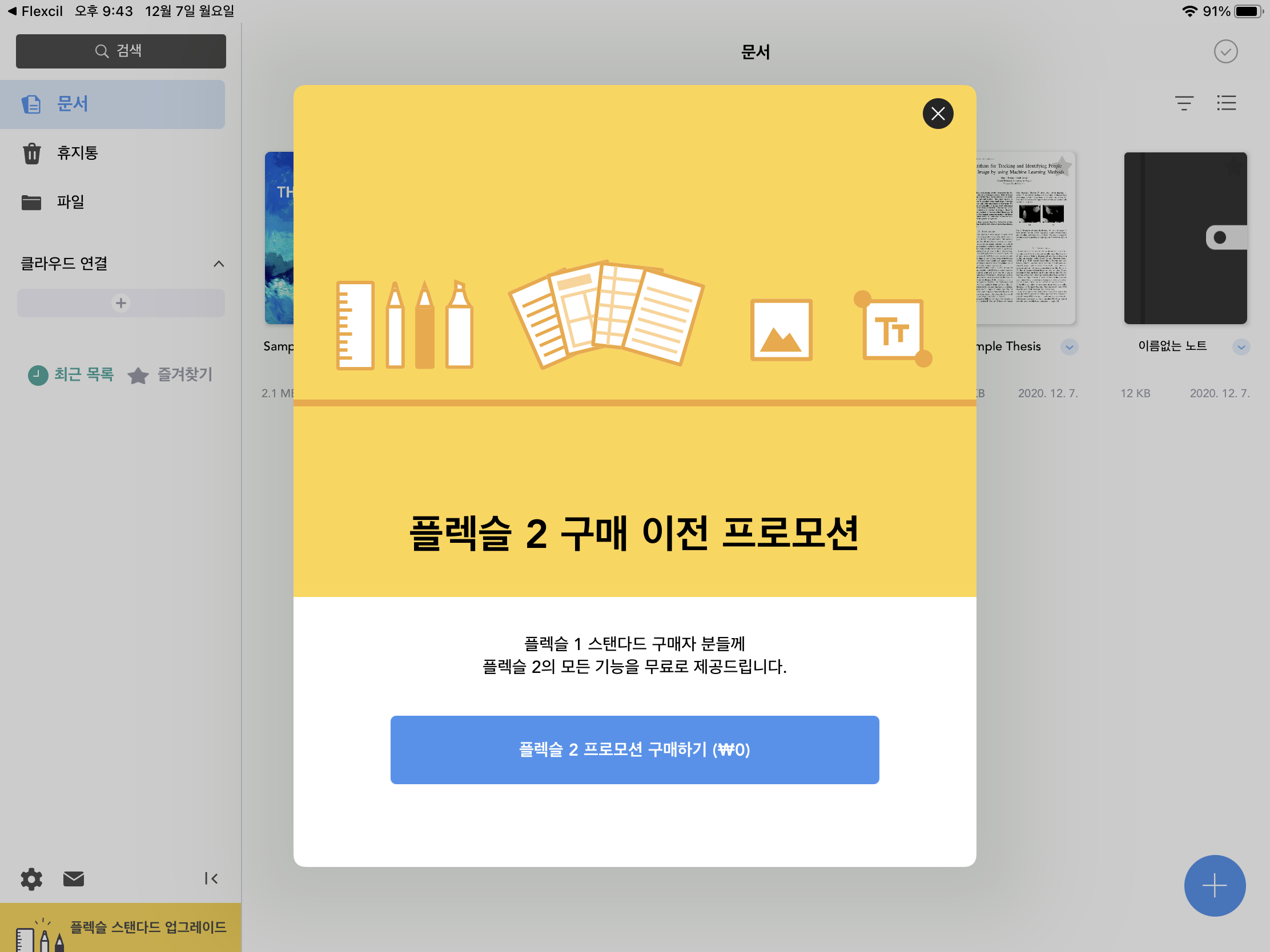
Task: Tap 플렉슬 2 프로모션 구매하기 (₩0) button
Action: [634, 749]
